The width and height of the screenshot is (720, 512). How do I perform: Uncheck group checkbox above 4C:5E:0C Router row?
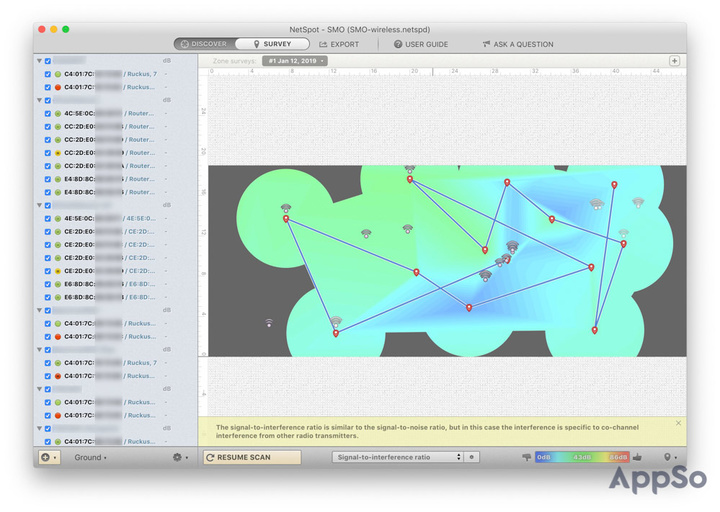click(48, 100)
